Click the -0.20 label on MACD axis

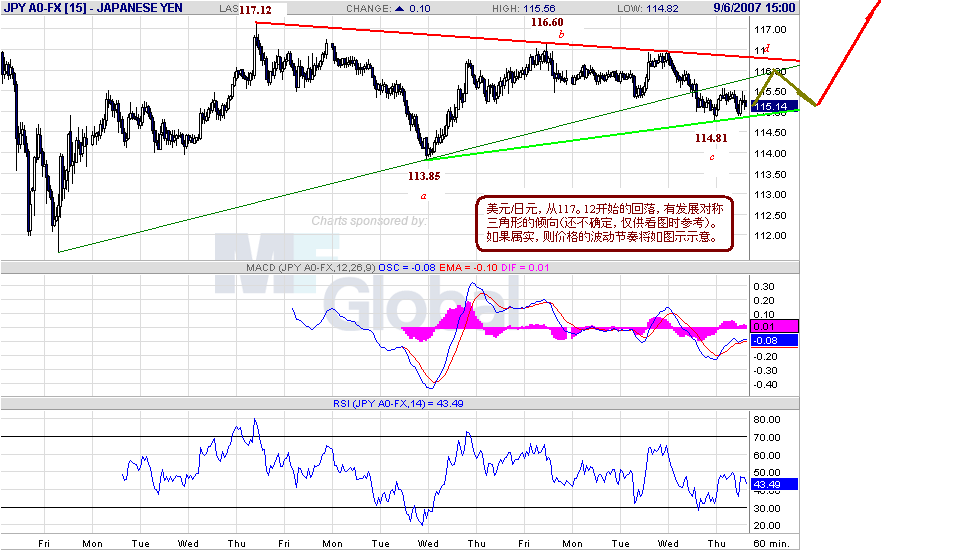(764, 356)
